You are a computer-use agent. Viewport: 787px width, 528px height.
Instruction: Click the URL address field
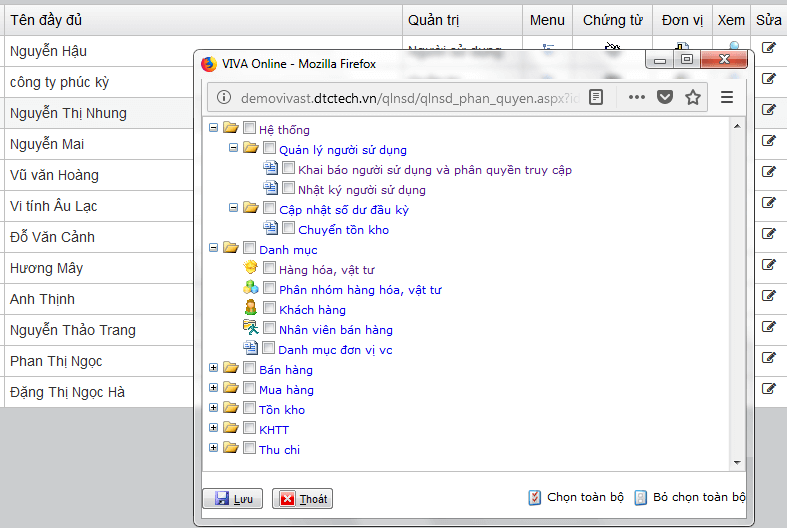pyautogui.click(x=400, y=98)
